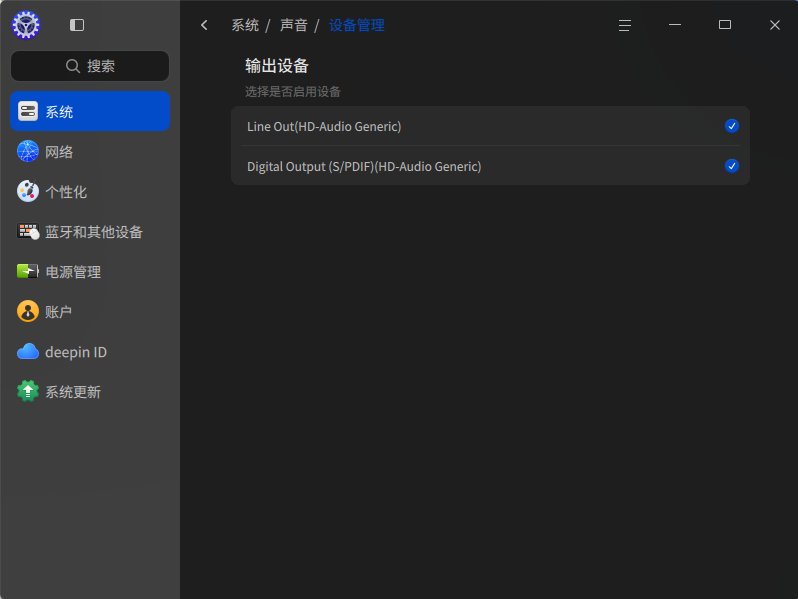798x599 pixels.
Task: Open the 系统更新 section
Action: (x=90, y=391)
